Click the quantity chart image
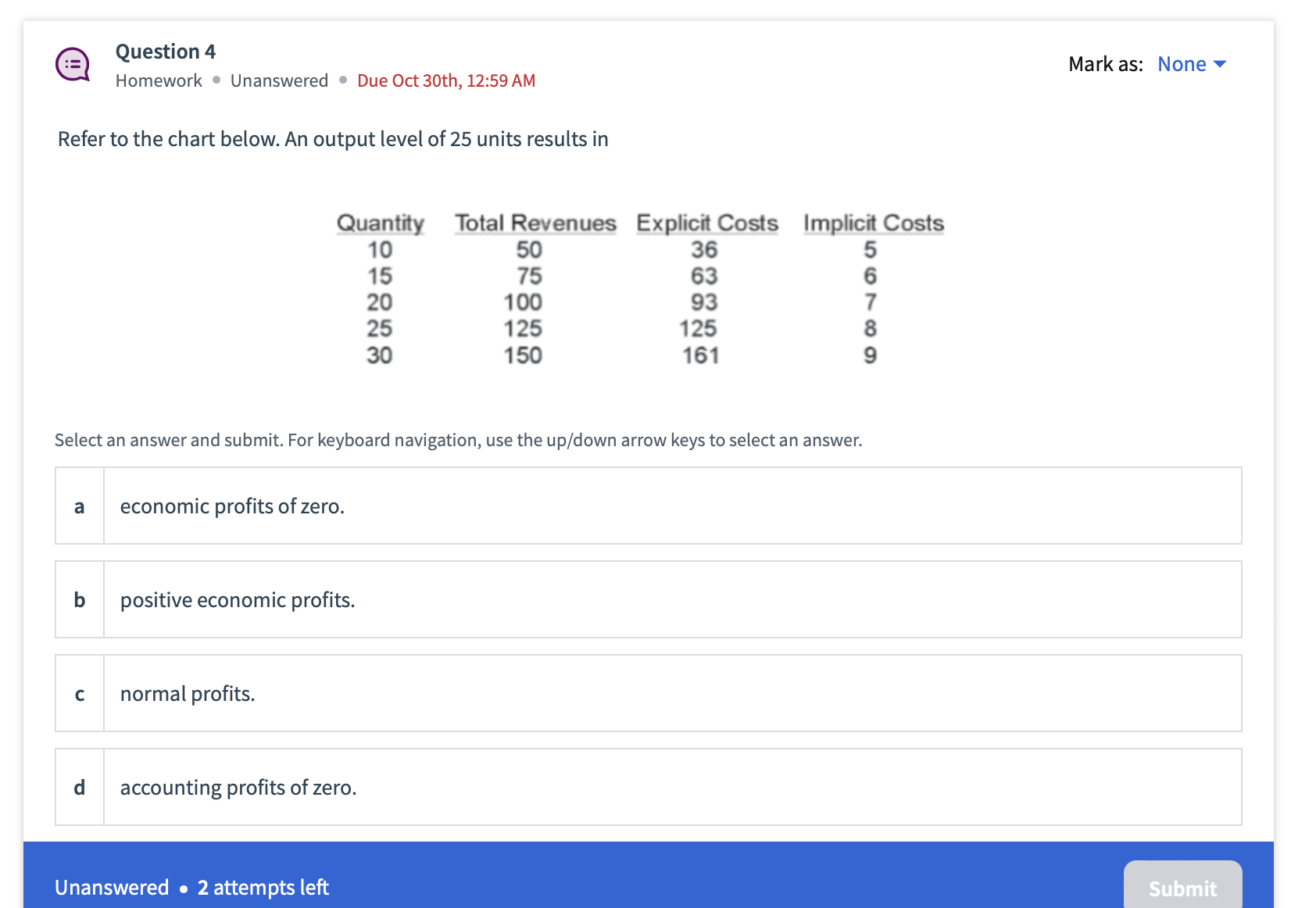Screen dimensions: 1316x908 coord(639,289)
